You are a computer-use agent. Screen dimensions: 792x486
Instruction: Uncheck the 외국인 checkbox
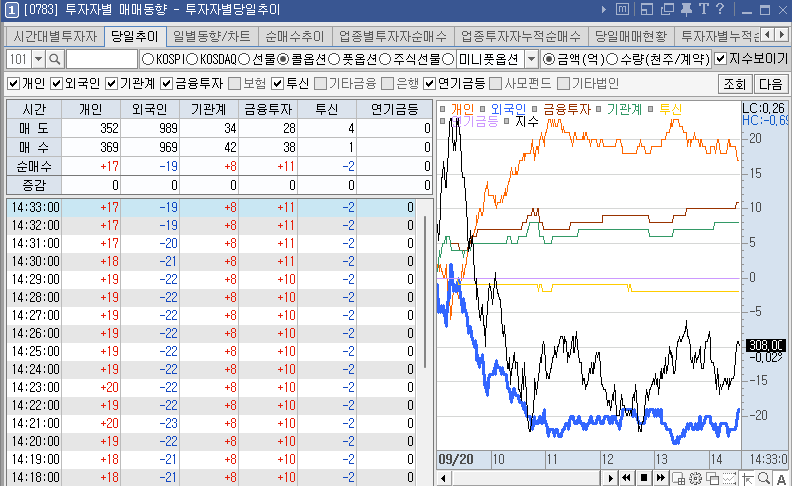click(x=57, y=84)
